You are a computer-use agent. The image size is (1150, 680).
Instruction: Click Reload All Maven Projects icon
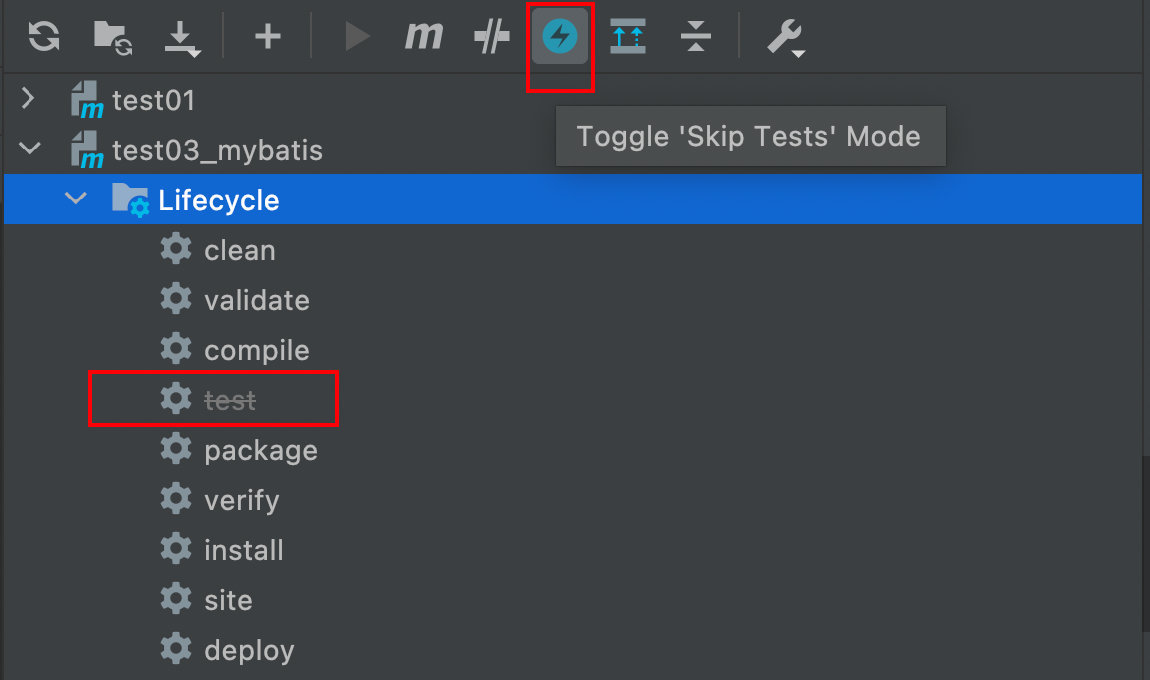(43, 36)
